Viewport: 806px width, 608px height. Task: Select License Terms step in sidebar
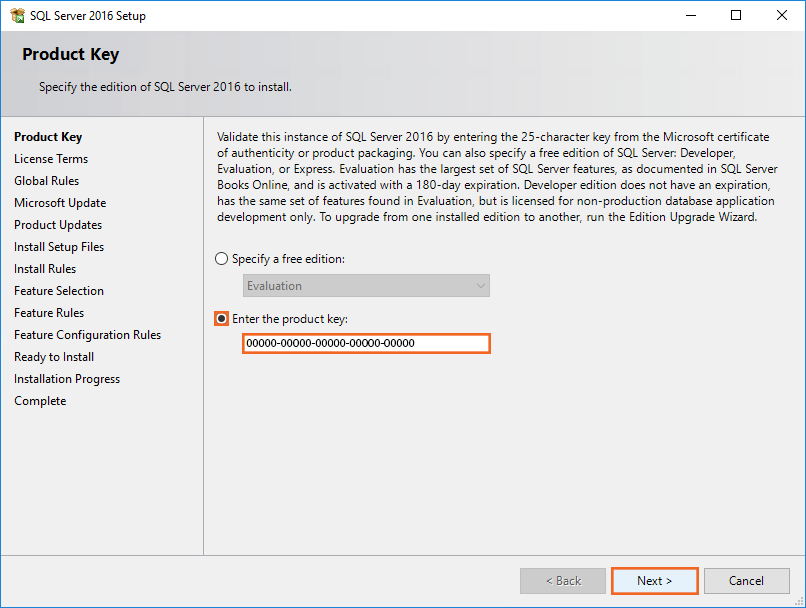[x=51, y=159]
